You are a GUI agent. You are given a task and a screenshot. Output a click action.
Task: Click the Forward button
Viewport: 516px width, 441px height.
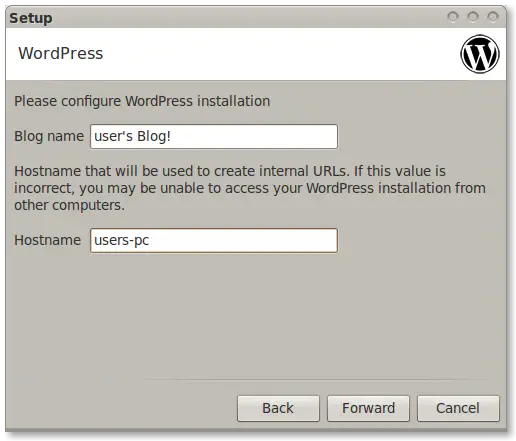click(x=368, y=408)
